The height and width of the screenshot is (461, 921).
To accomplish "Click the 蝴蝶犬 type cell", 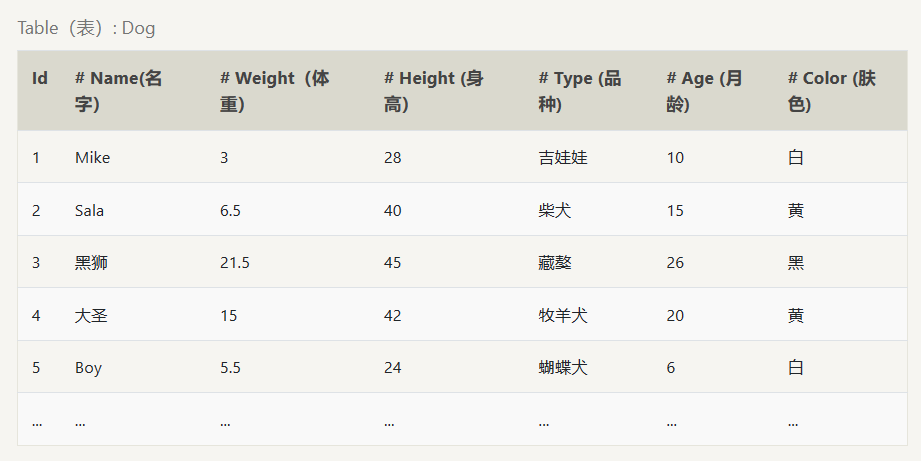I will point(562,368).
